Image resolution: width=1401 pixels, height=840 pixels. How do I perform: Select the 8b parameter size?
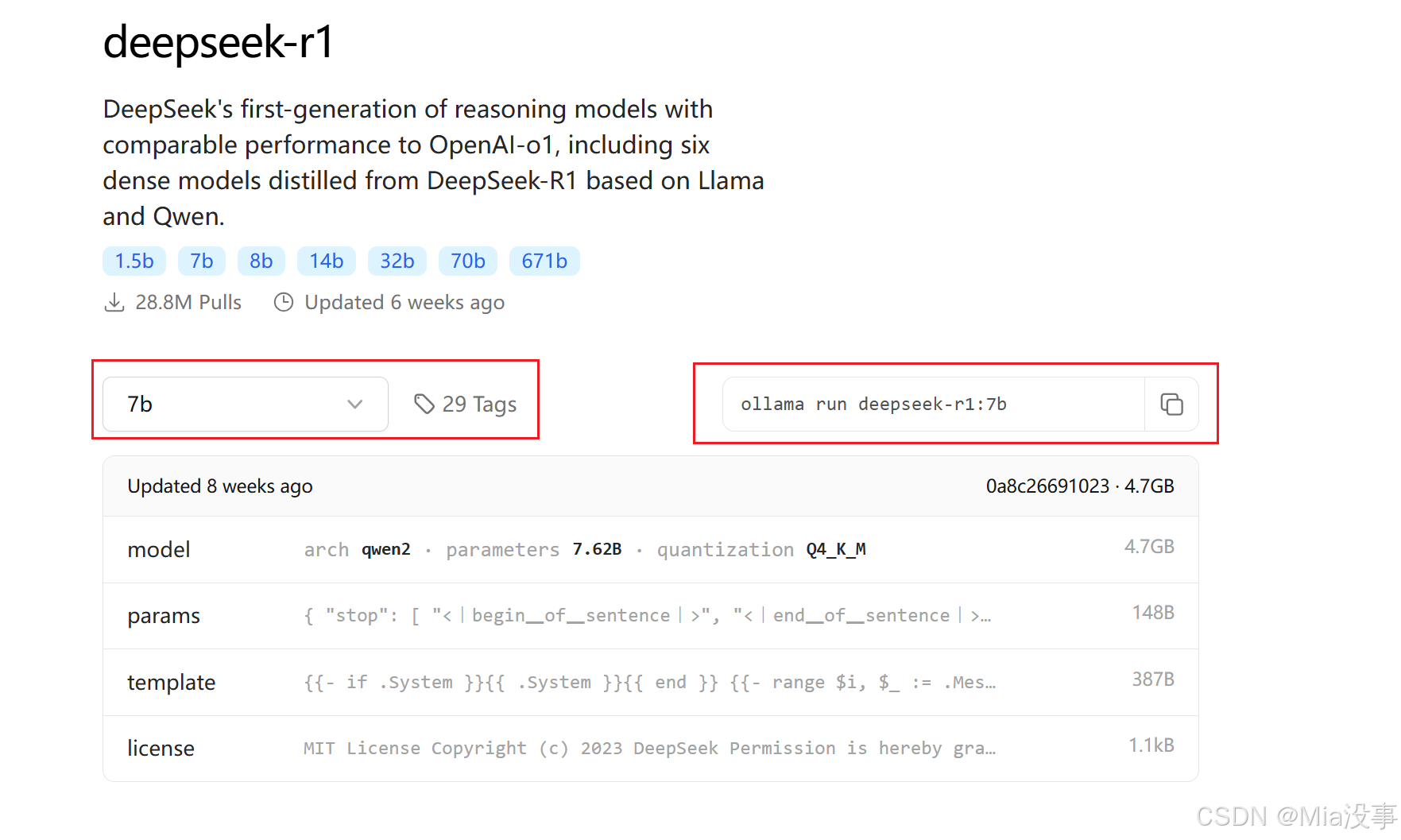point(261,261)
